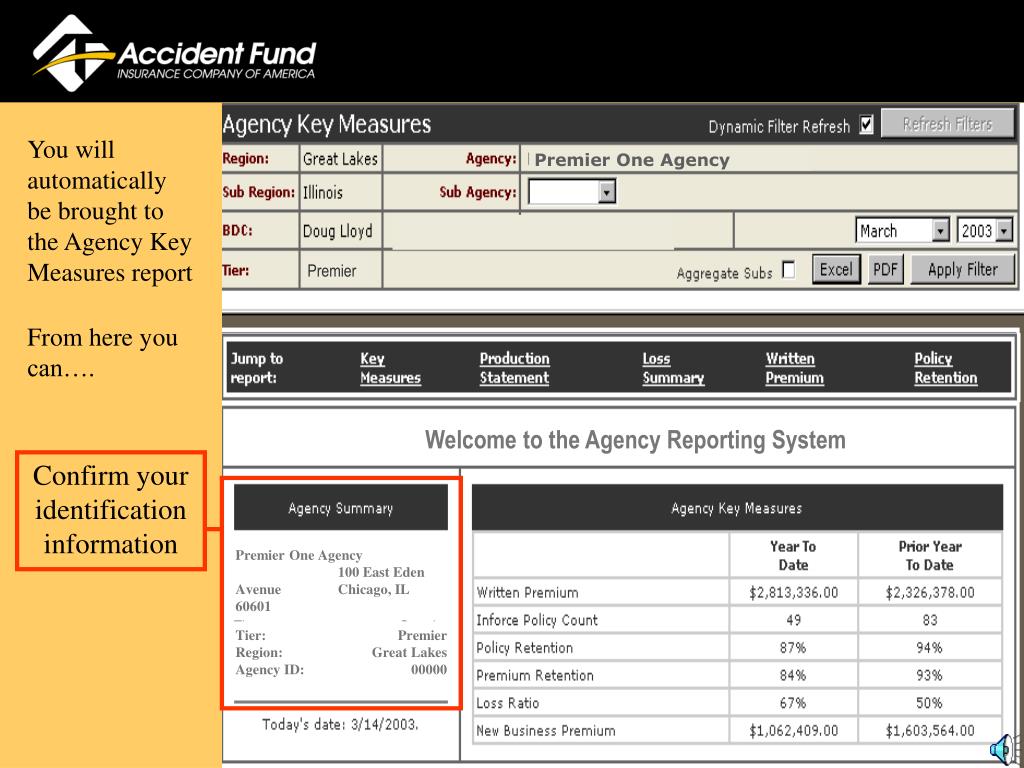
Task: Export the report with PDF button
Action: [886, 269]
